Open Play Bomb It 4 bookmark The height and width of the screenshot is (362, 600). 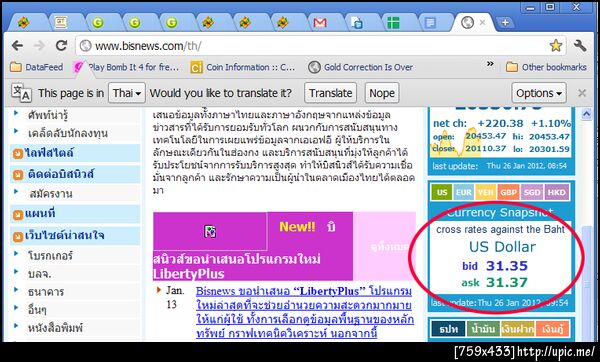pyautogui.click(x=127, y=67)
